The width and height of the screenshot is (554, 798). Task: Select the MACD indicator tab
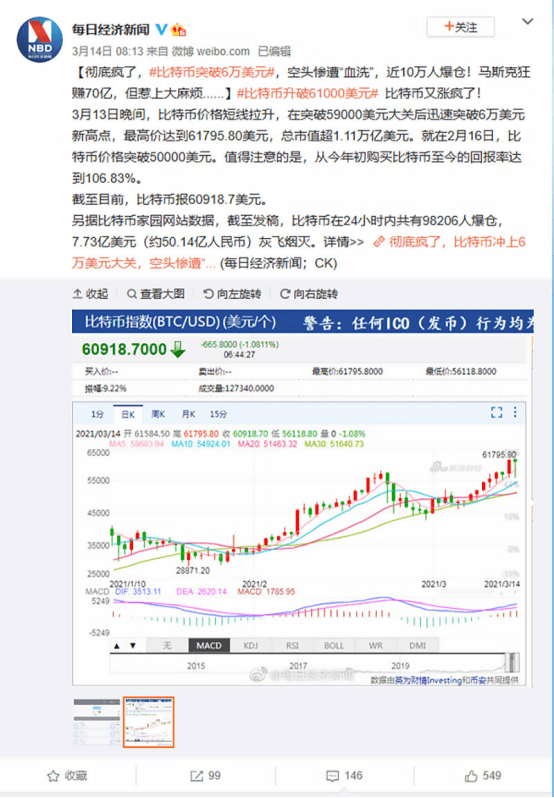[x=209, y=645]
